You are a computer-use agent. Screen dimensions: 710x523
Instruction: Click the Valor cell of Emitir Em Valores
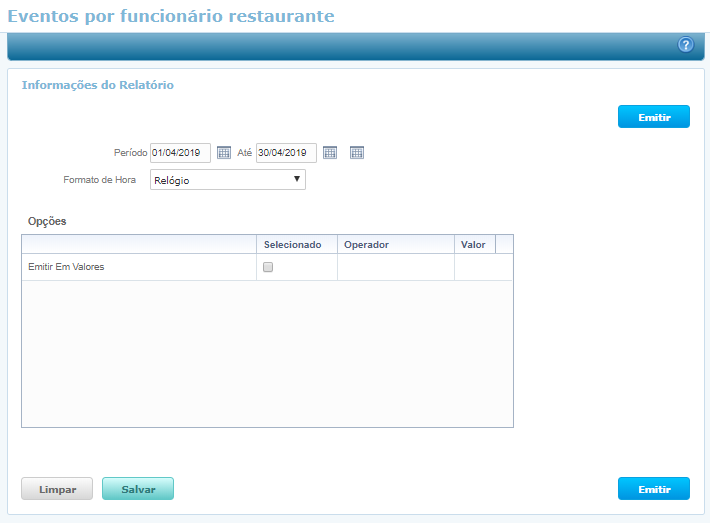click(483, 267)
